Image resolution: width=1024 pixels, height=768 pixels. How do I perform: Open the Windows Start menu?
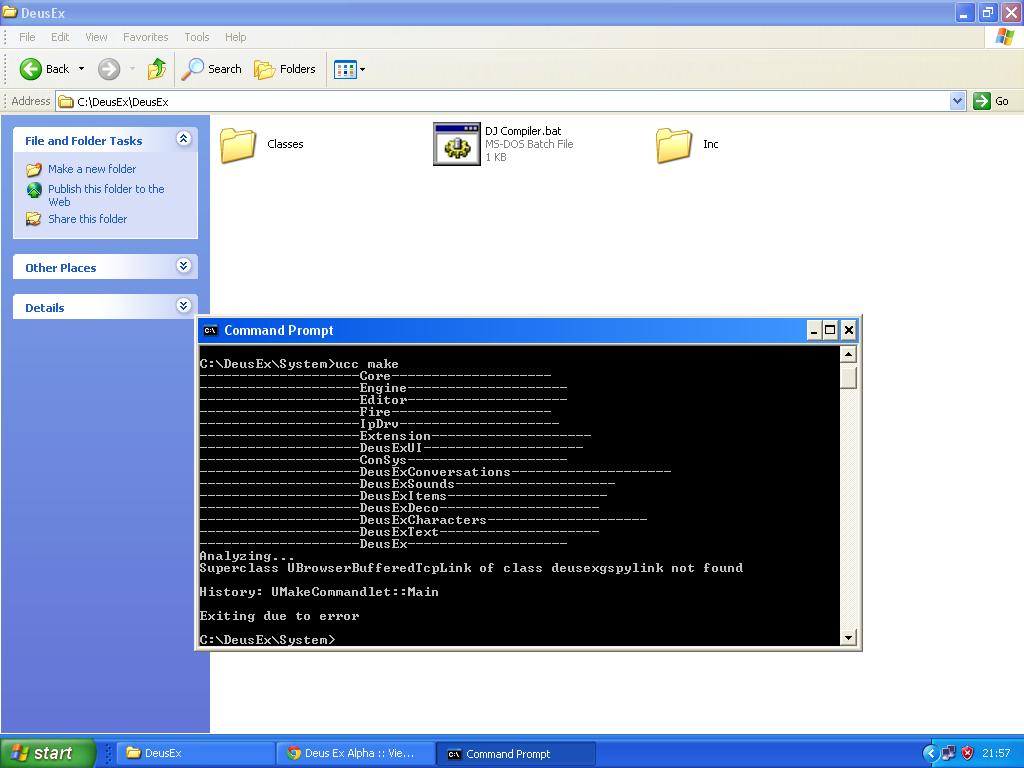(x=48, y=753)
